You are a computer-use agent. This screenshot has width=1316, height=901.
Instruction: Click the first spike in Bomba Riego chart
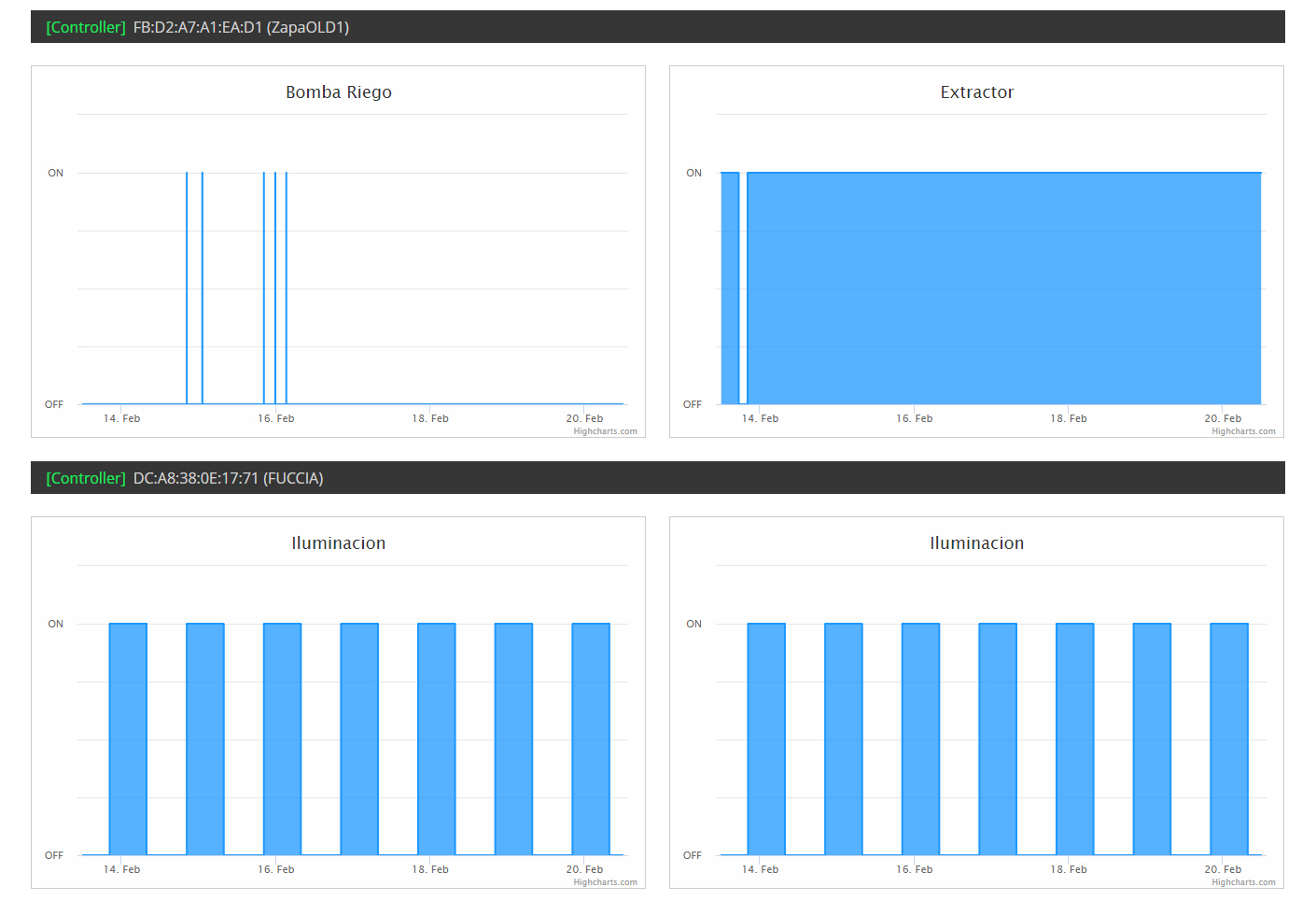point(187,280)
